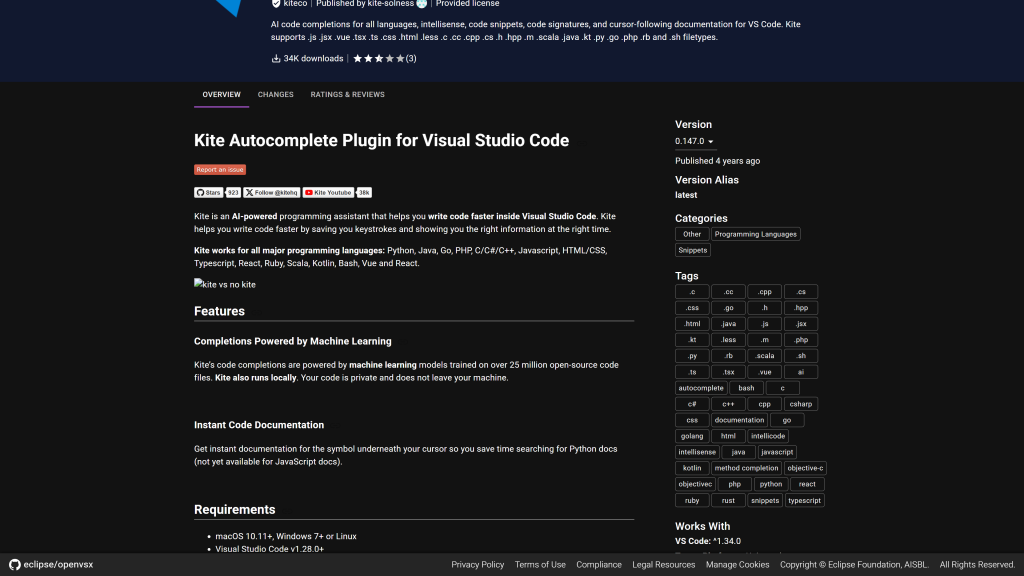Open publisher kite-solness profile link
Image resolution: width=1024 pixels, height=576 pixels.
click(365, 3)
